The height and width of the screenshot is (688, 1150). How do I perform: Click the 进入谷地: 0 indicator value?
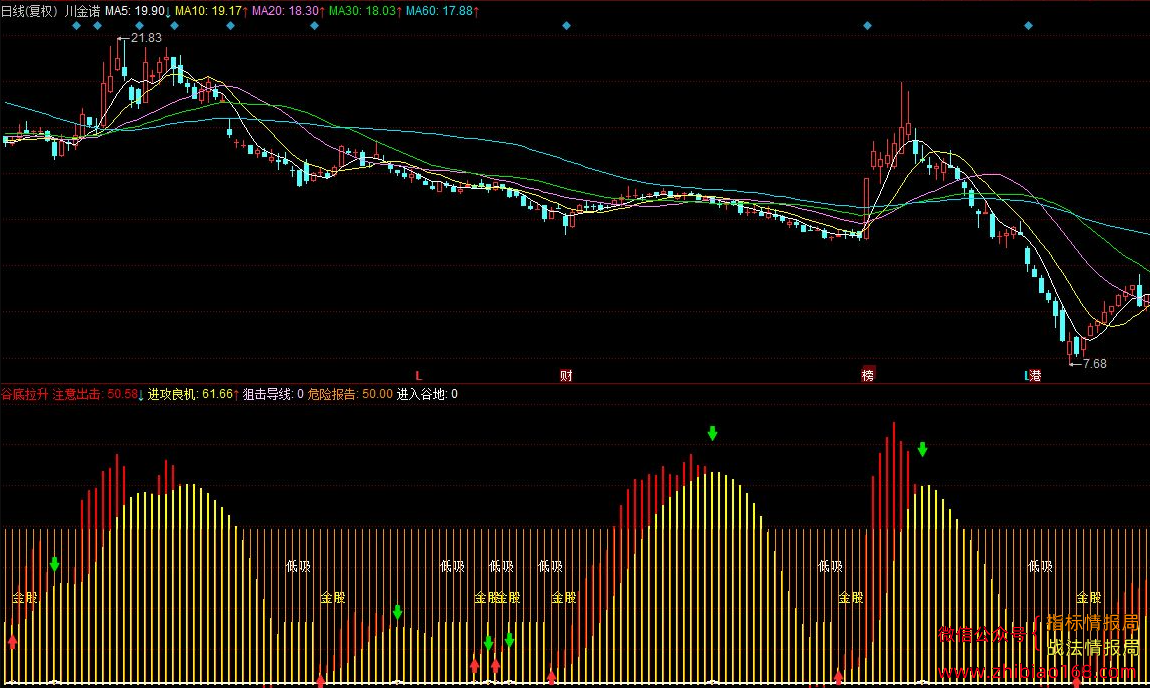[427, 394]
